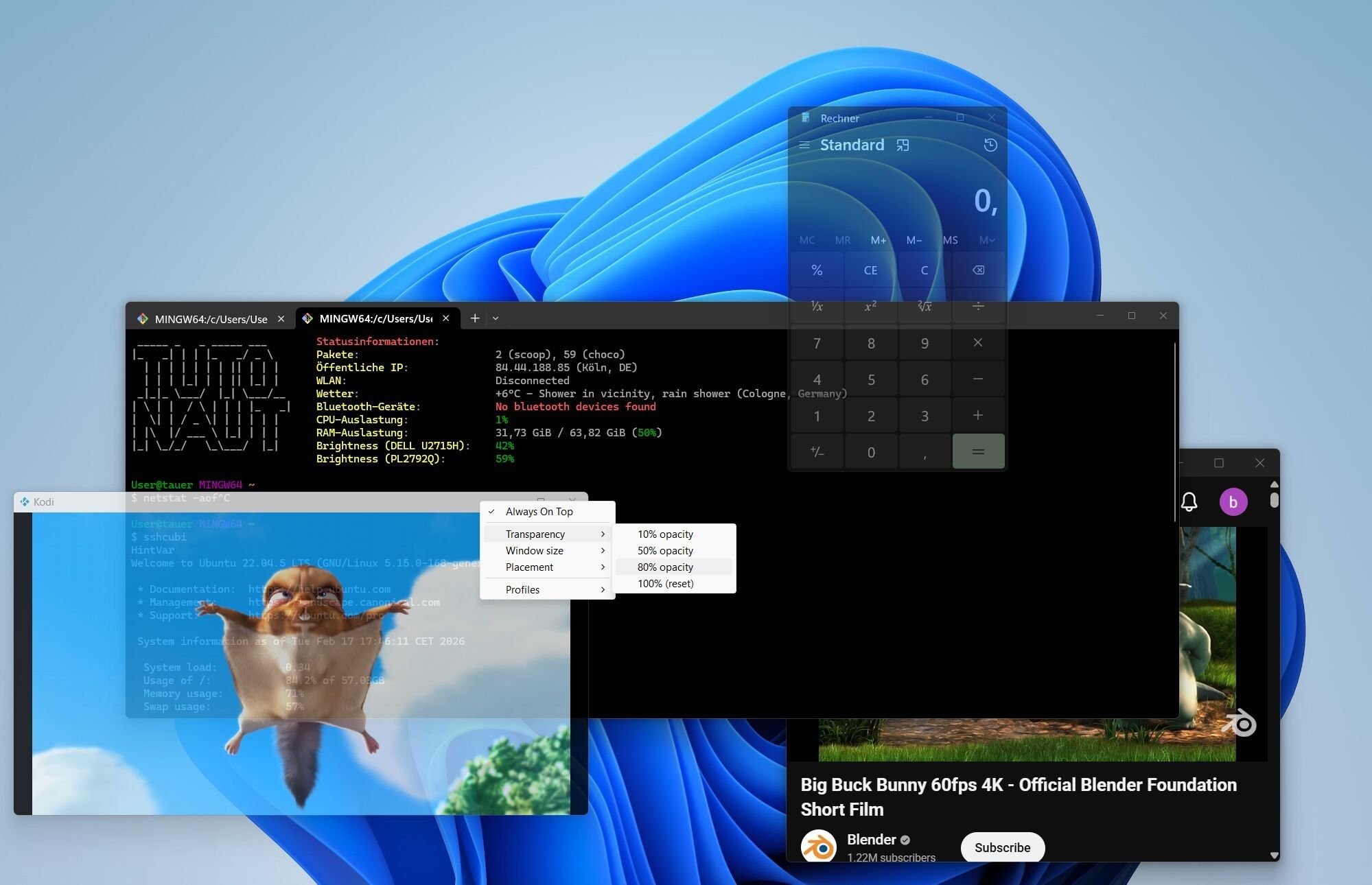Viewport: 1372px width, 885px height.
Task: Subscribe to the Blender channel
Action: [x=1002, y=847]
